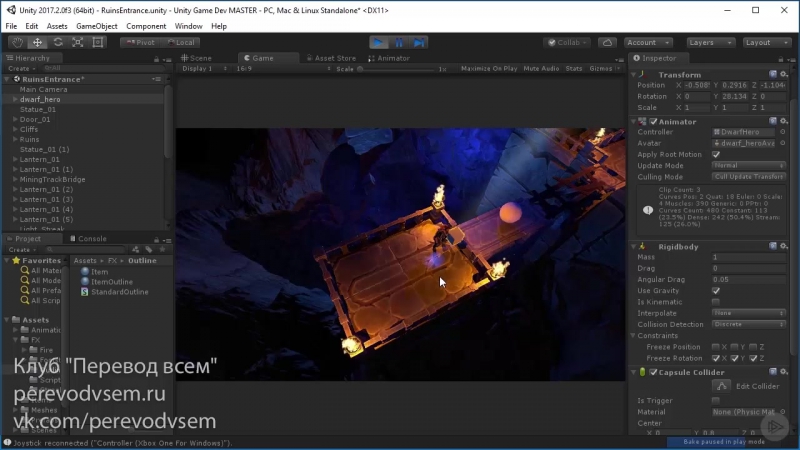The height and width of the screenshot is (450, 800).
Task: Toggle Capsule Collider enabled checkbox
Action: [x=654, y=372]
